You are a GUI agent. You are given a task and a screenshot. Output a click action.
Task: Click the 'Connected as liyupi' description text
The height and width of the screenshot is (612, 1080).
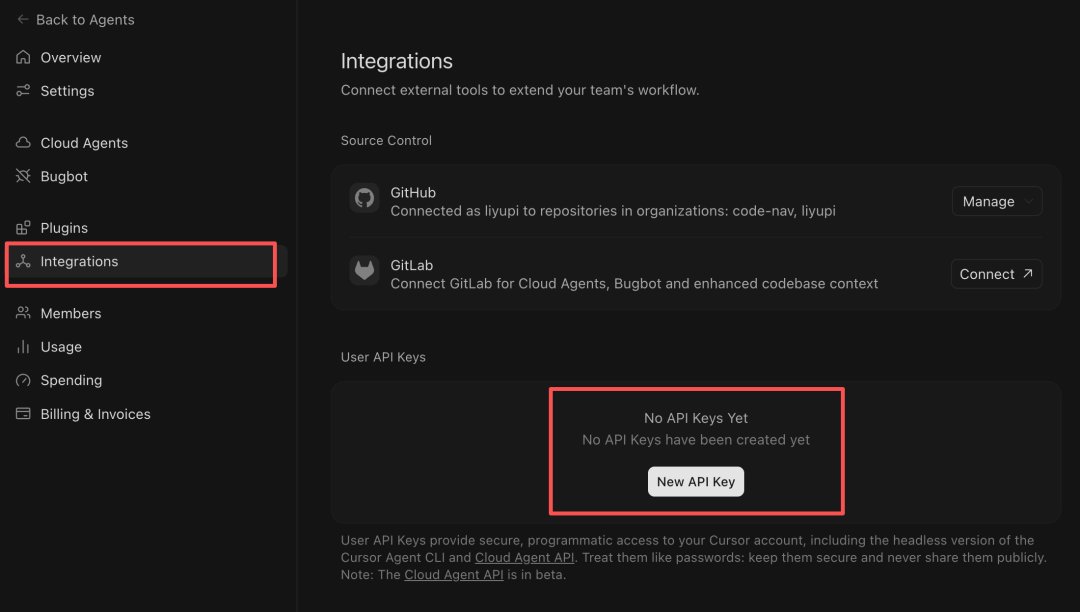(613, 211)
